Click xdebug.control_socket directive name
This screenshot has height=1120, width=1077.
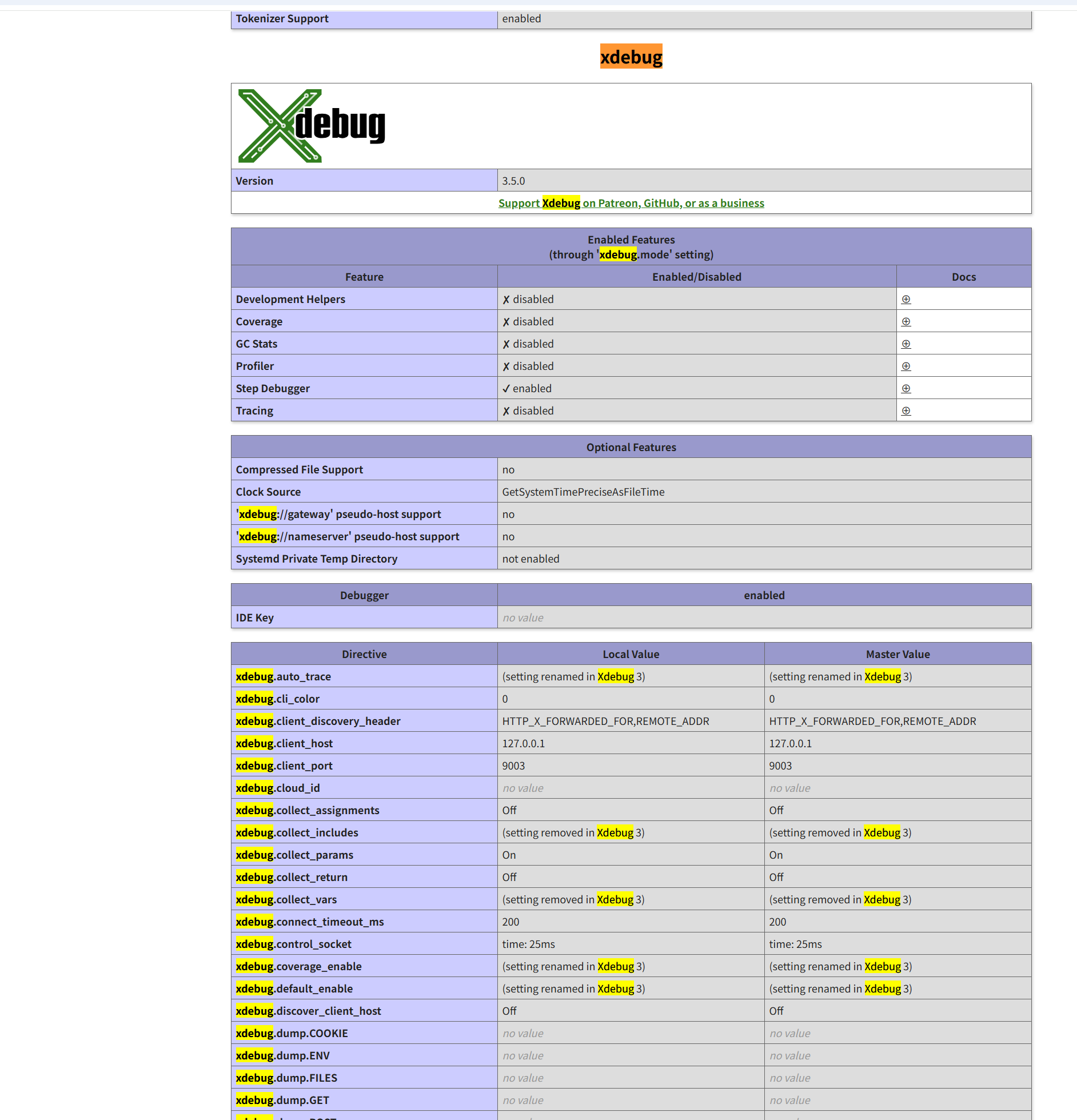pyautogui.click(x=293, y=944)
